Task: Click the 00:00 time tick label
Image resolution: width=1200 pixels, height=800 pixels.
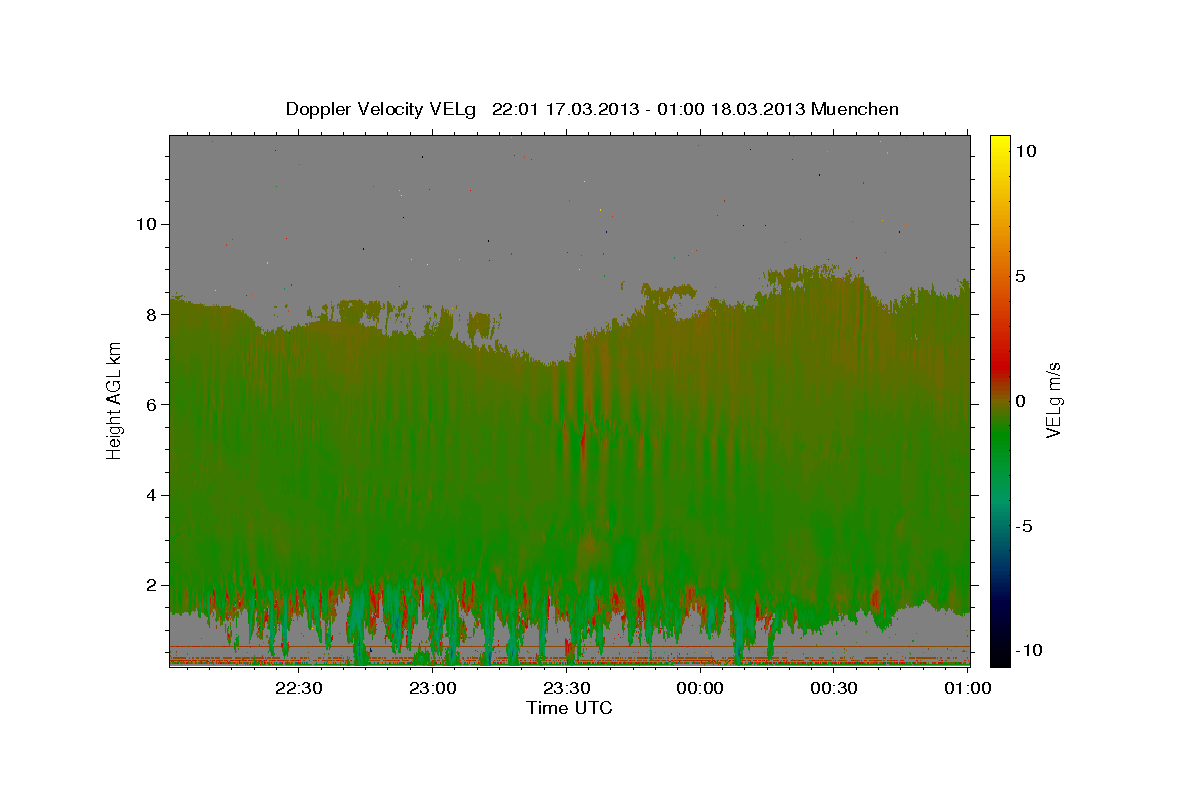Action: click(x=700, y=688)
